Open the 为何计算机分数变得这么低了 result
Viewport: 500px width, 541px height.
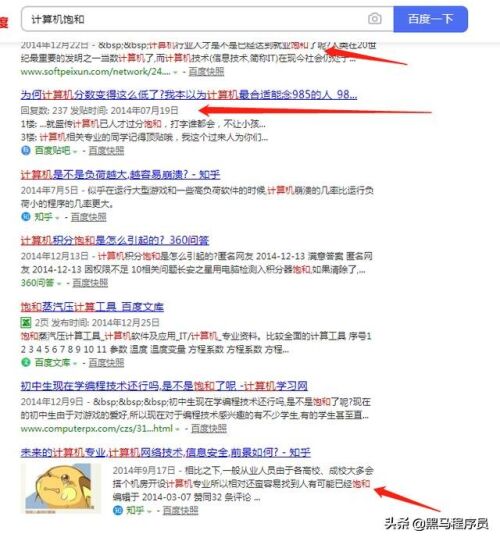point(189,94)
